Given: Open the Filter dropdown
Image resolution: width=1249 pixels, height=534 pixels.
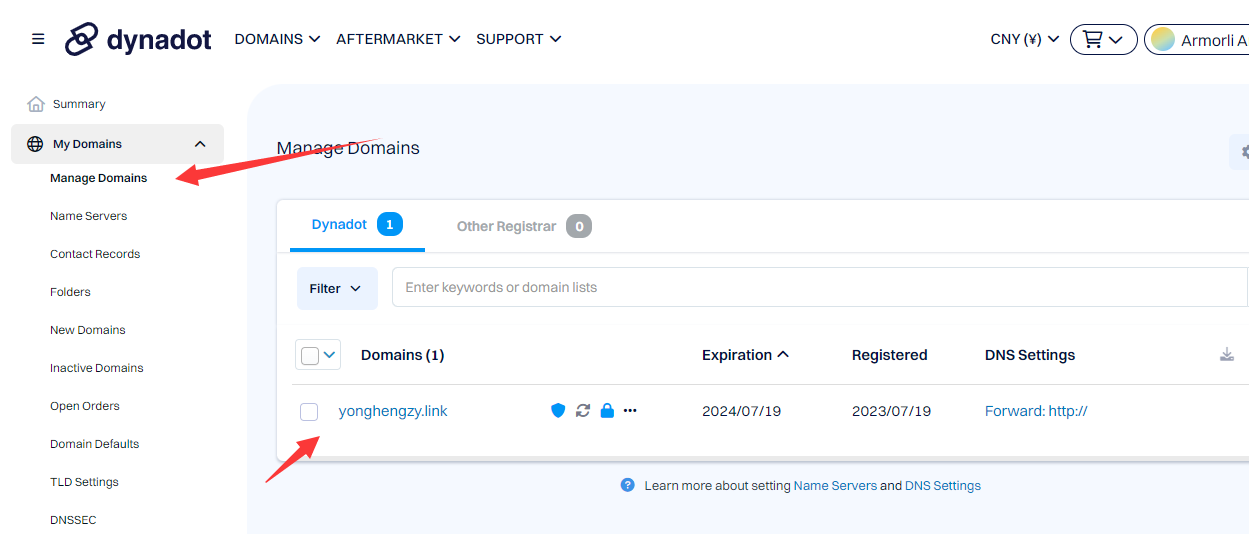Looking at the screenshot, I should click(337, 288).
